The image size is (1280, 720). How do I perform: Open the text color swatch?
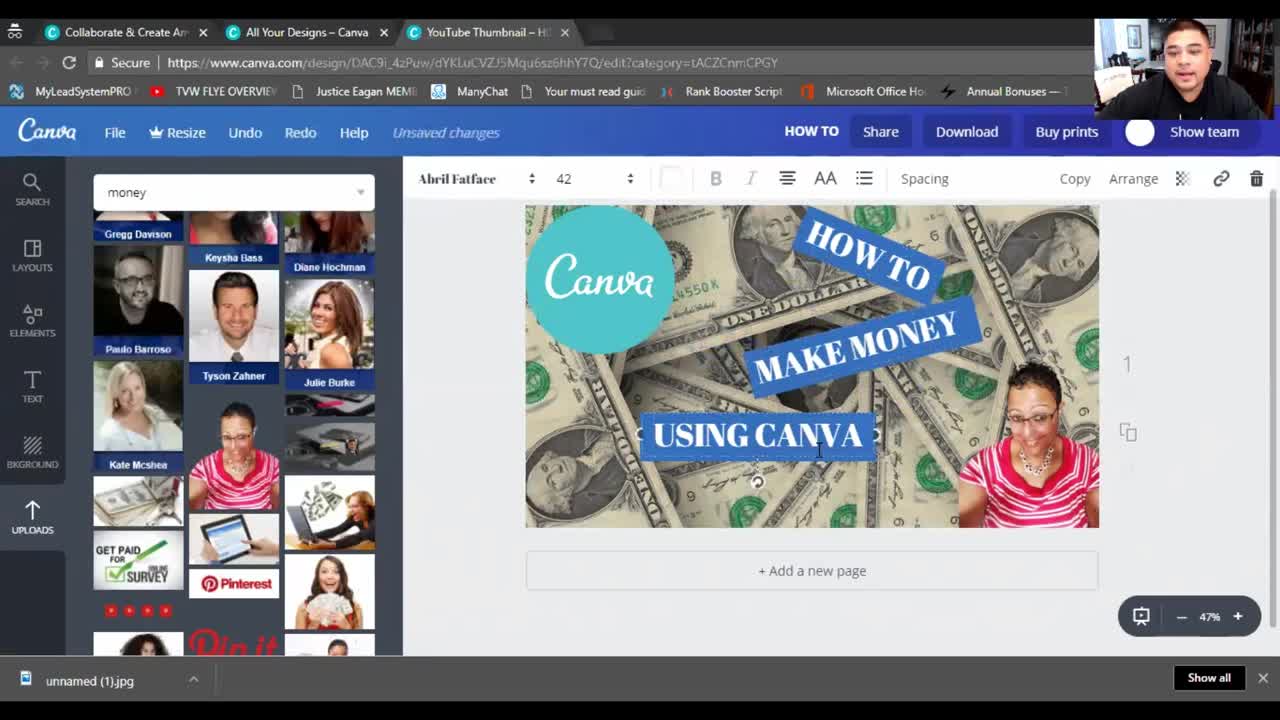coord(671,179)
